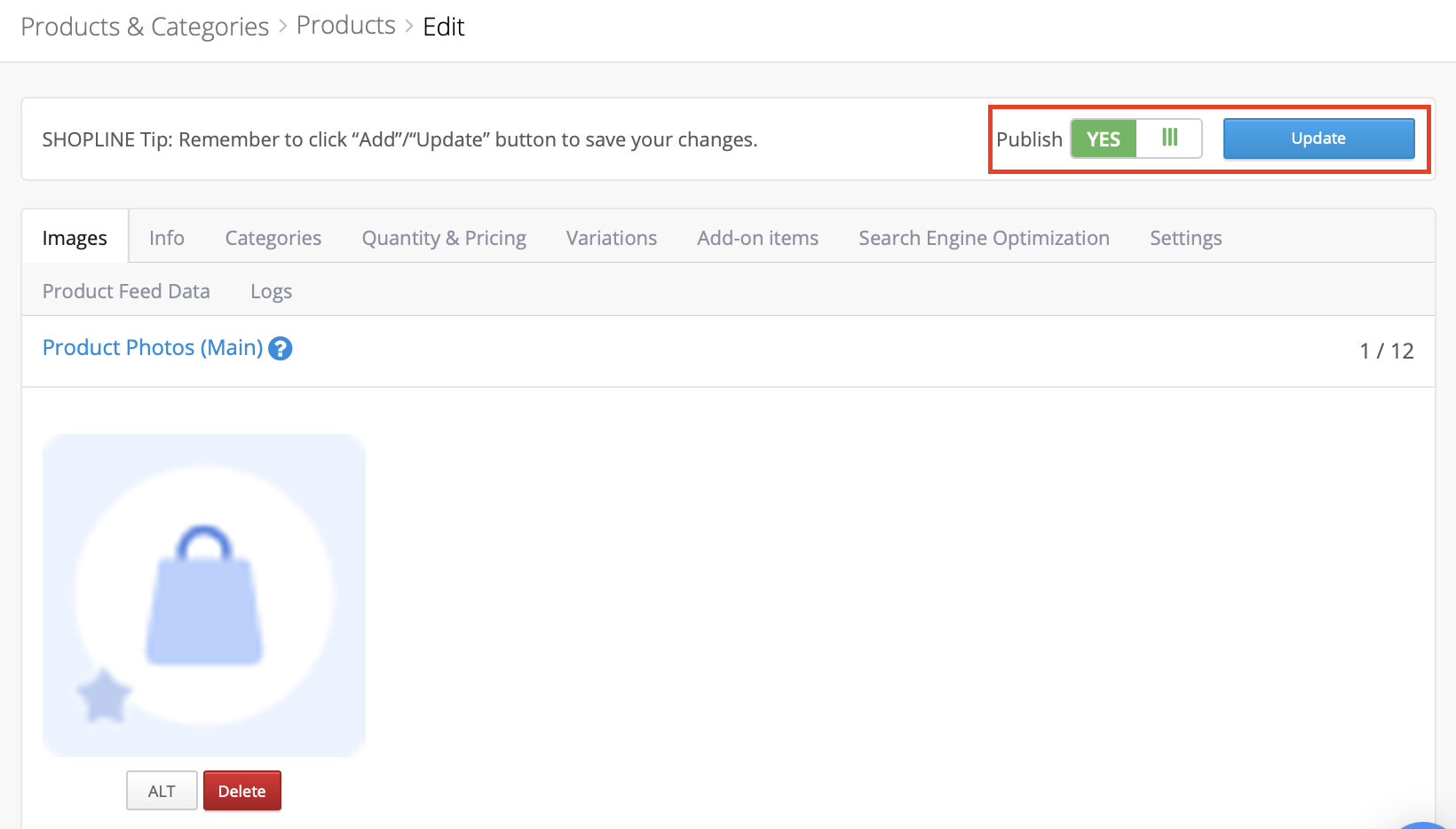1456x829 pixels.
Task: Go to Quantity & Pricing tab
Action: [x=444, y=238]
